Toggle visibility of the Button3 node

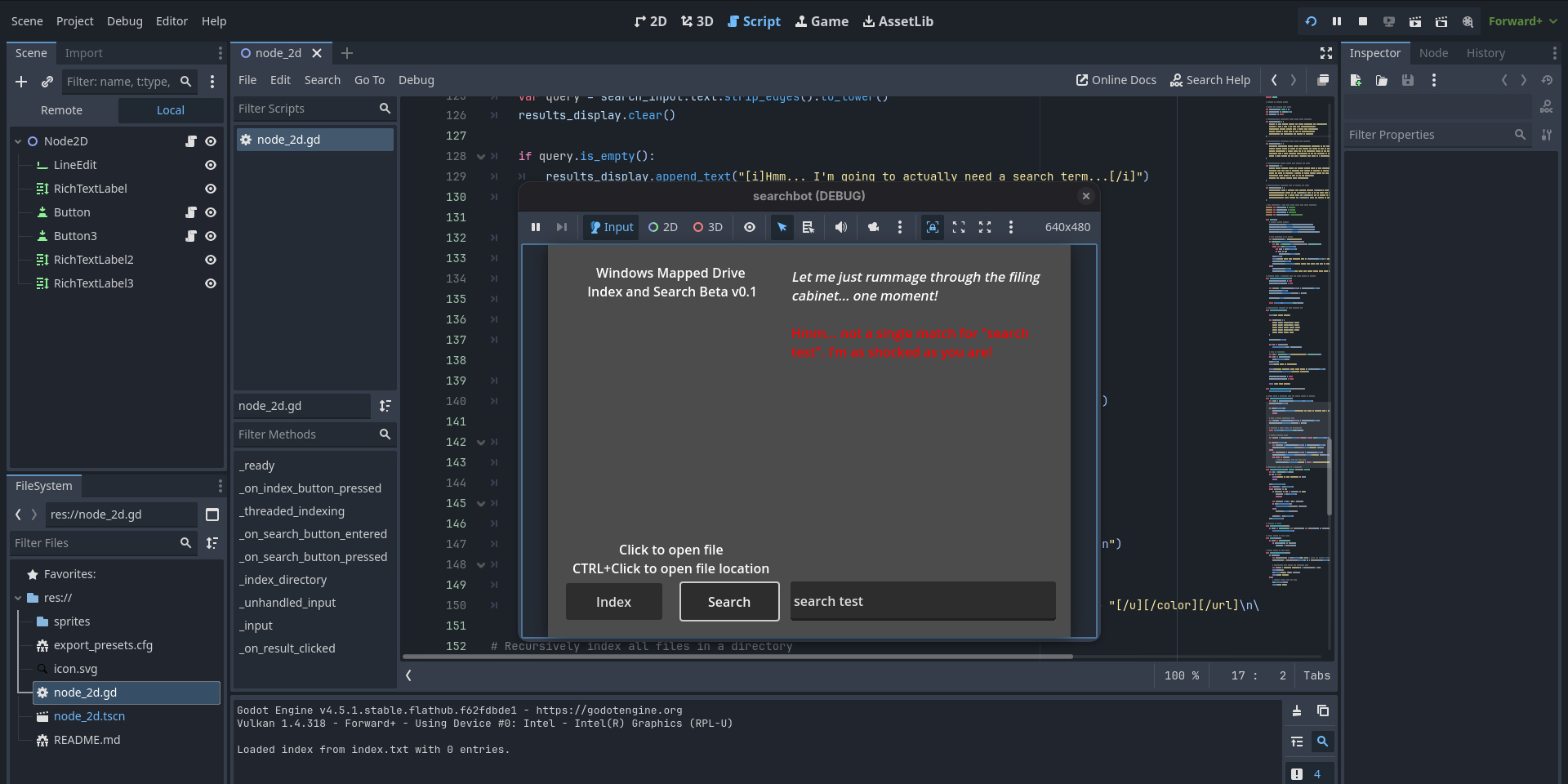[211, 236]
